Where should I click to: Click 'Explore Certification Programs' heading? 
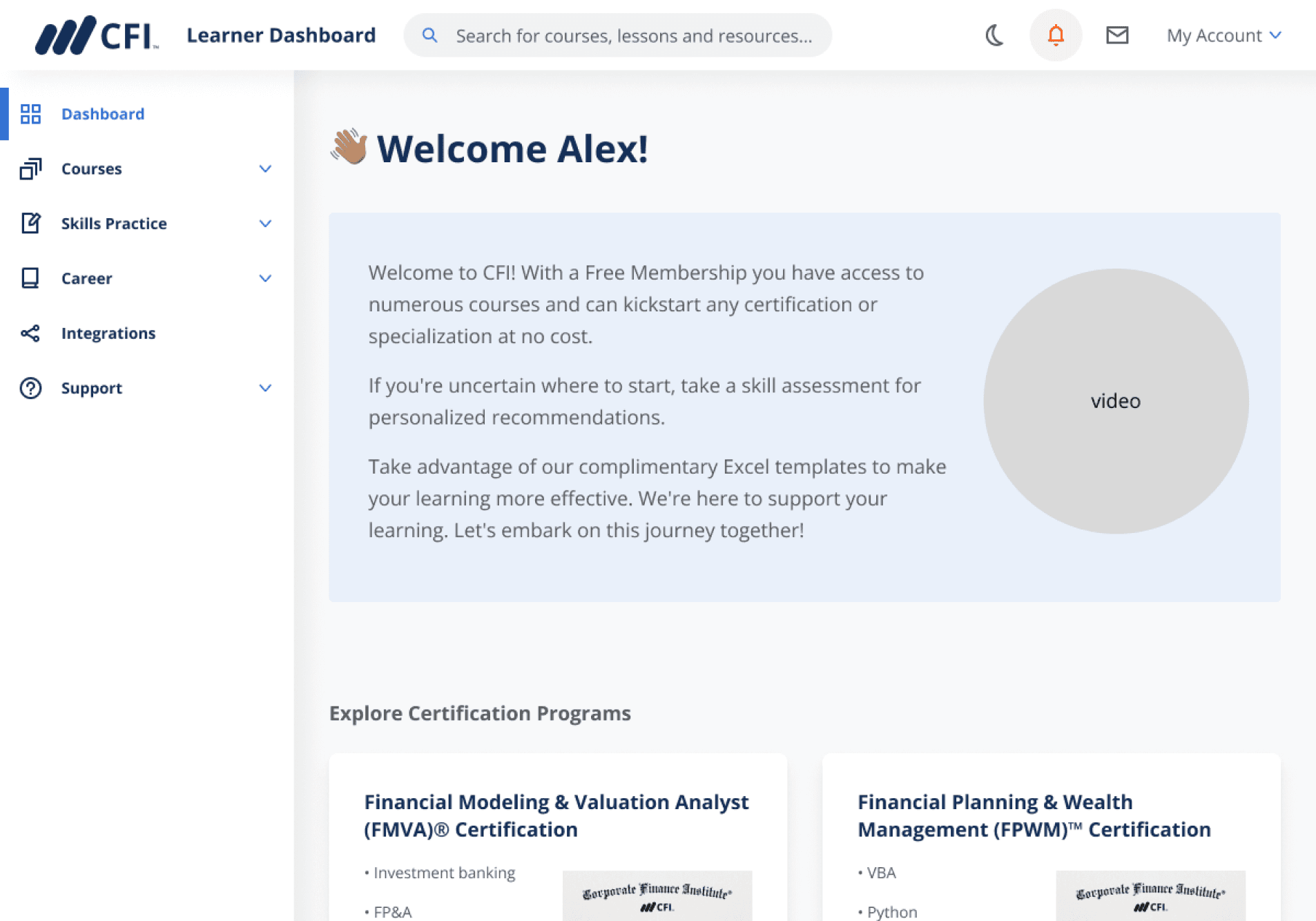point(480,712)
